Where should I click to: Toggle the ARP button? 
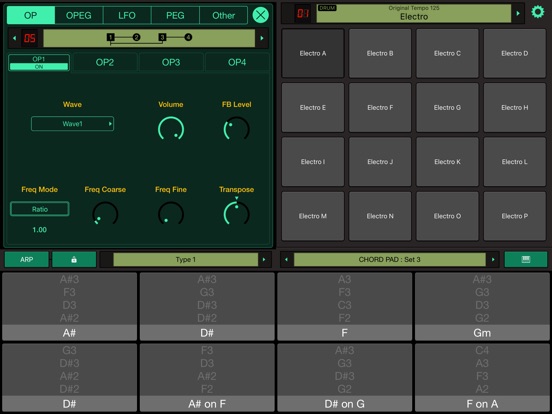(26, 259)
